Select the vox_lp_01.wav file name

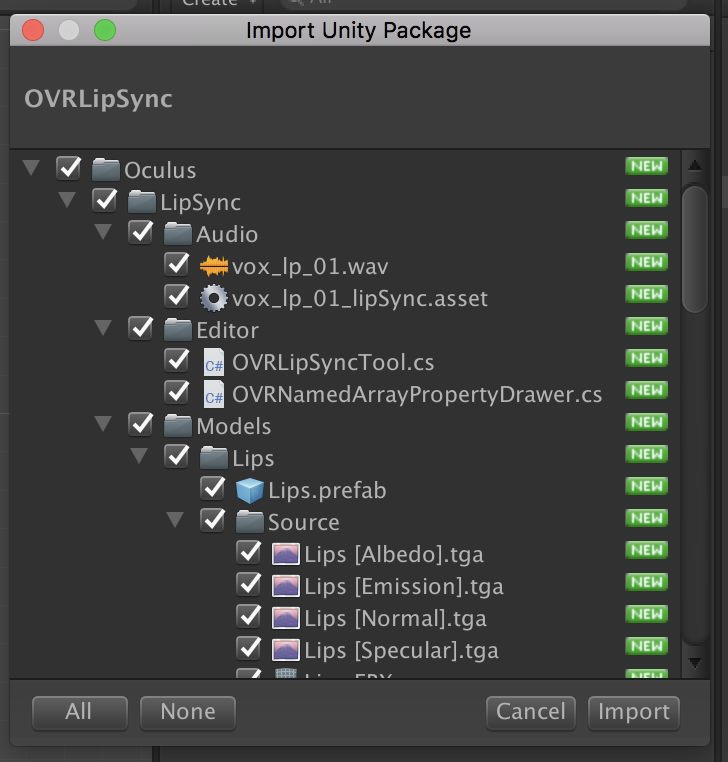click(310, 267)
